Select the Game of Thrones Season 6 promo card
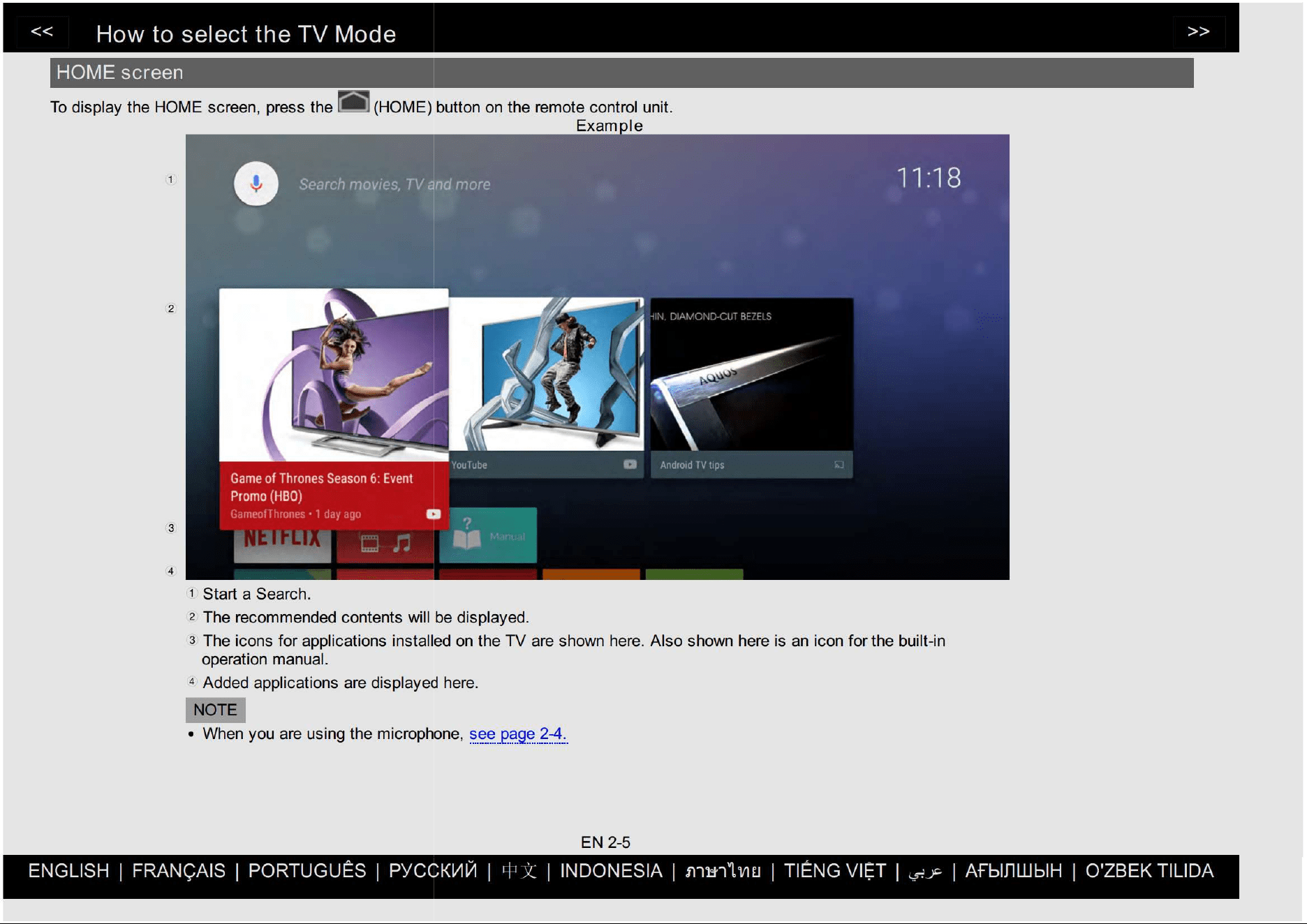 click(334, 409)
